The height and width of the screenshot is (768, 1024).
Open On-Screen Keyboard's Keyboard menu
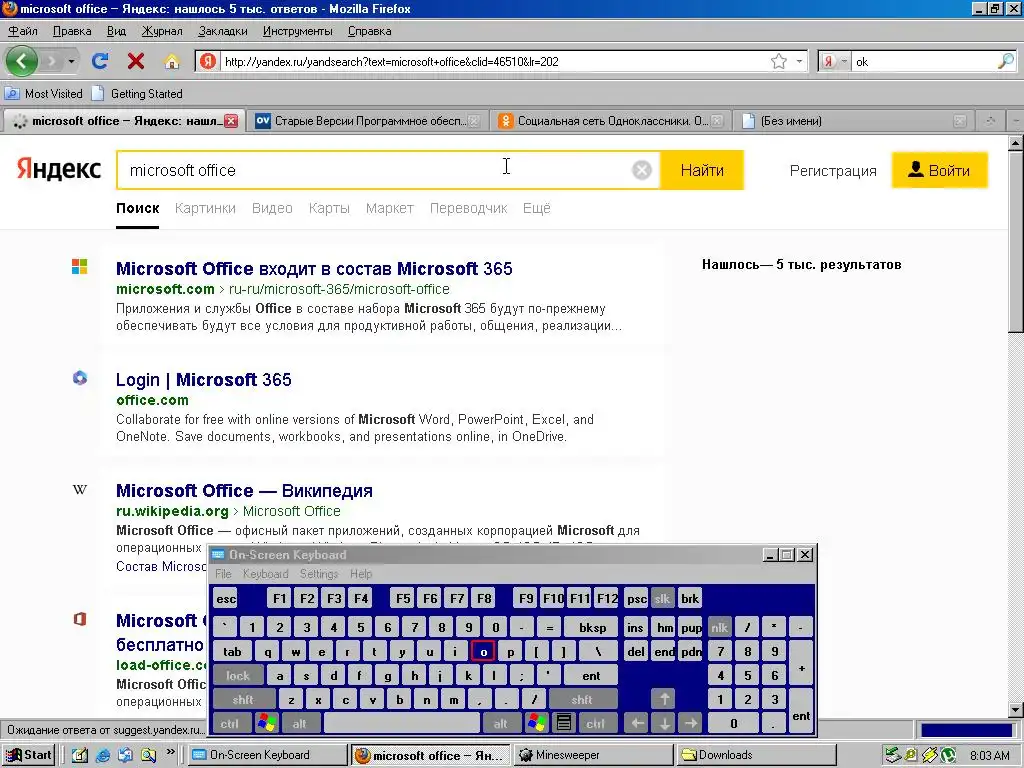click(x=265, y=573)
